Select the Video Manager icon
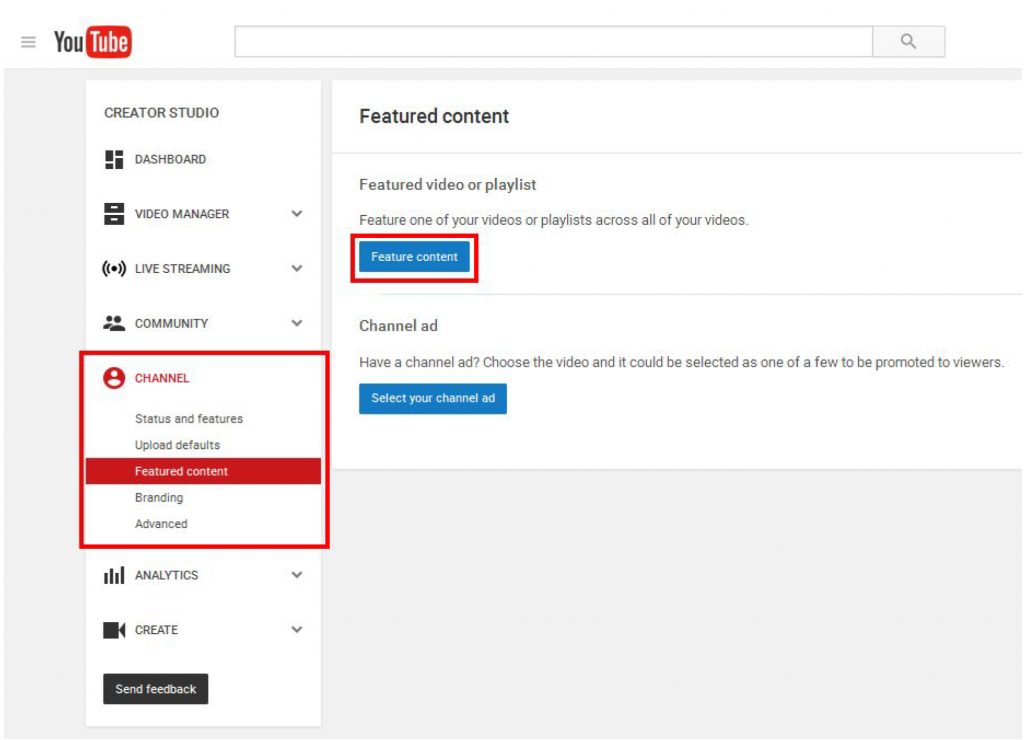This screenshot has width=1024, height=740. (113, 213)
